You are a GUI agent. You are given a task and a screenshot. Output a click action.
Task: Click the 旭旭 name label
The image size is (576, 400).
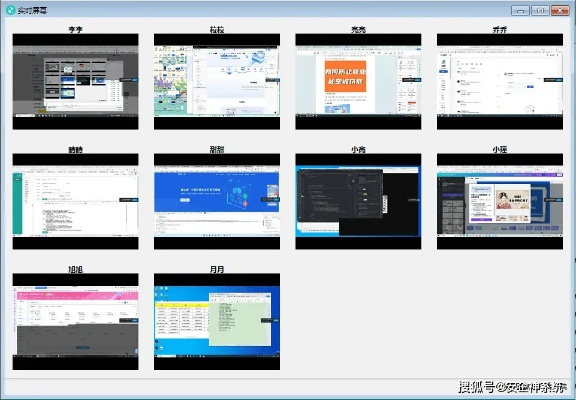pos(75,269)
